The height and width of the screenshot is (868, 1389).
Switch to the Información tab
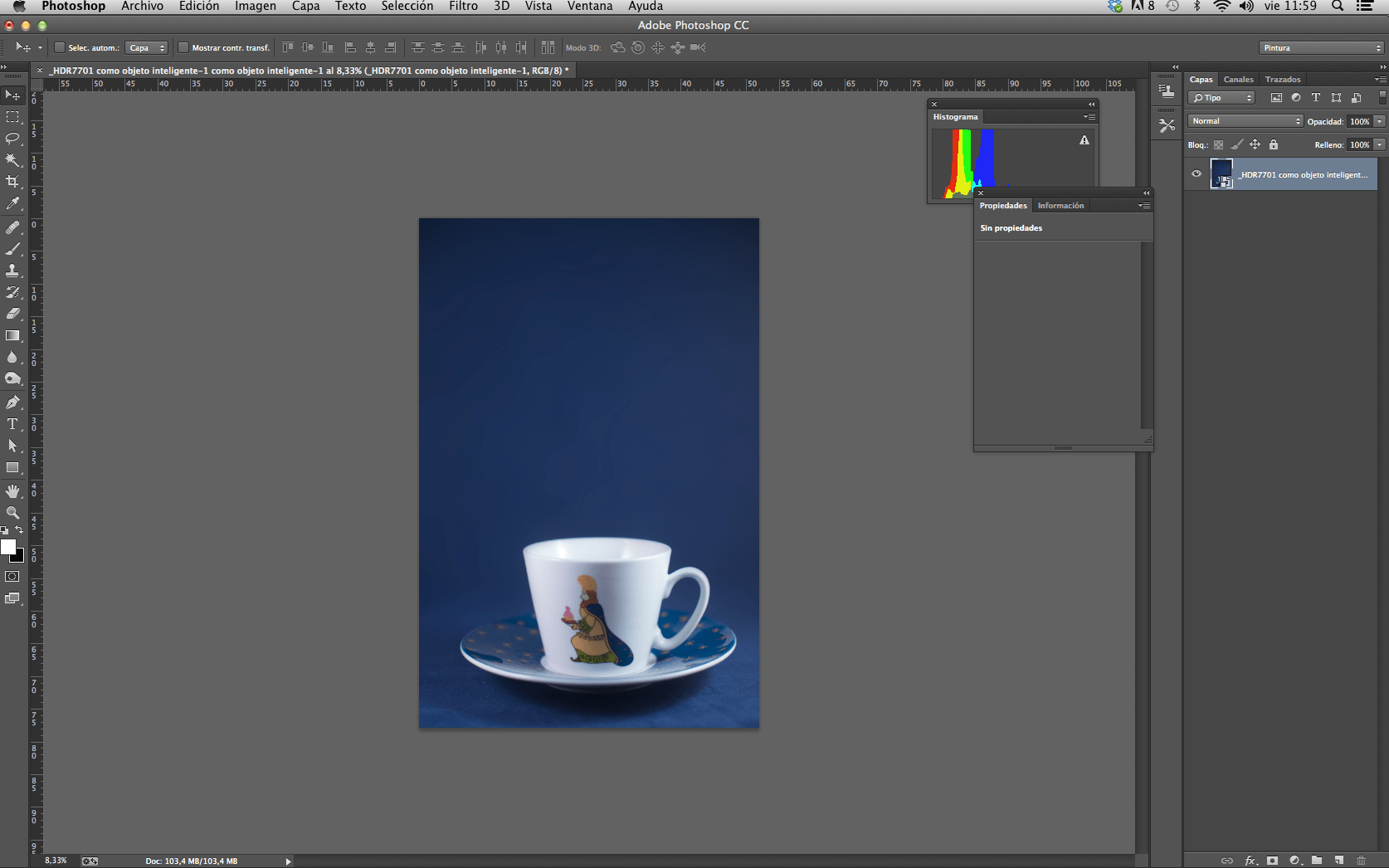pos(1060,206)
